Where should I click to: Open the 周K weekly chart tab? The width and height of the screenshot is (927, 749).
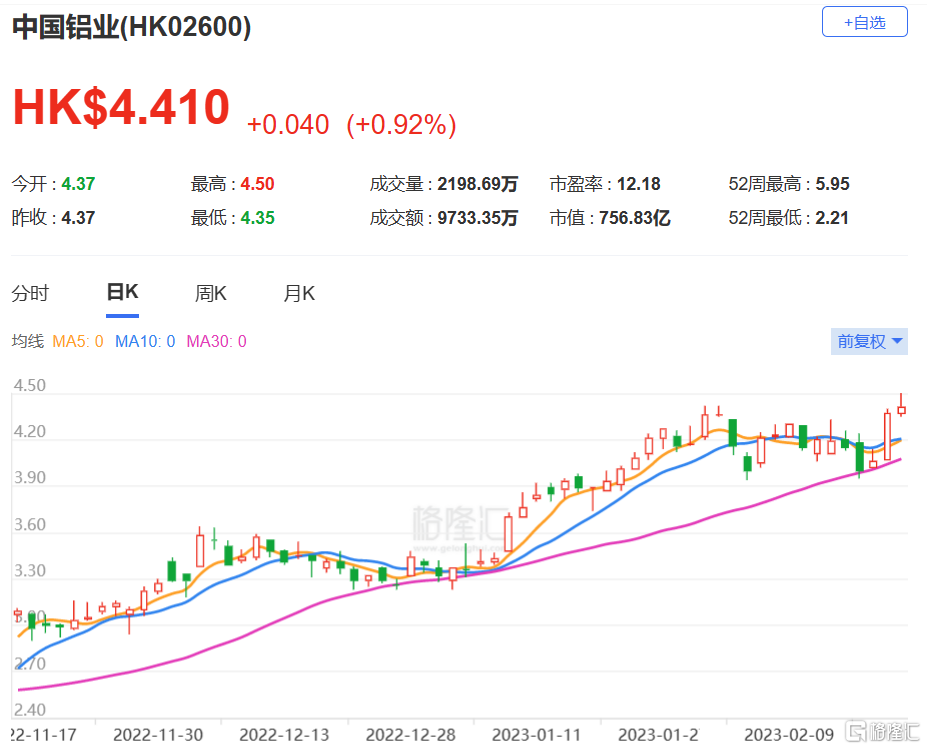click(210, 293)
